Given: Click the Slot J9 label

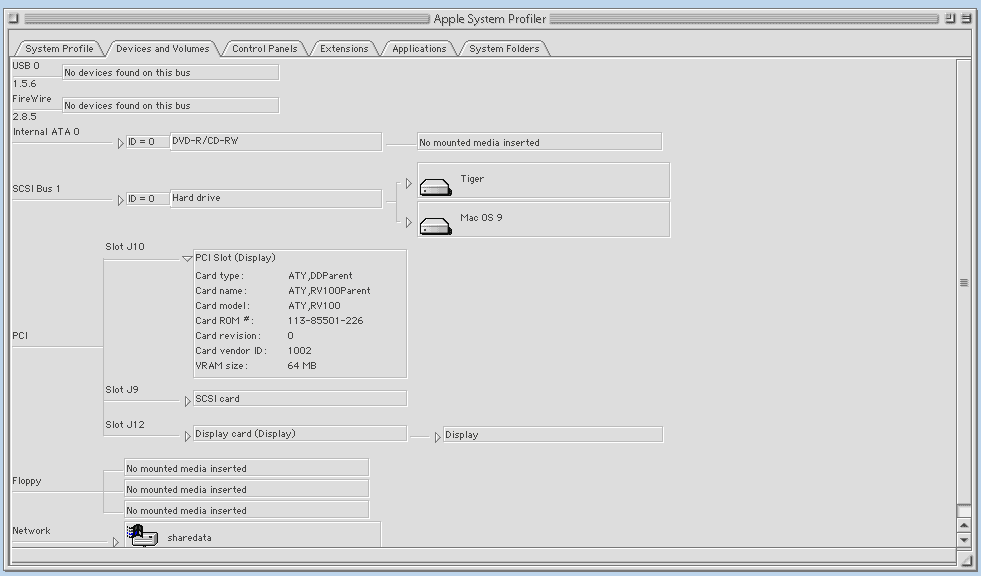Looking at the screenshot, I should pyautogui.click(x=122, y=390).
